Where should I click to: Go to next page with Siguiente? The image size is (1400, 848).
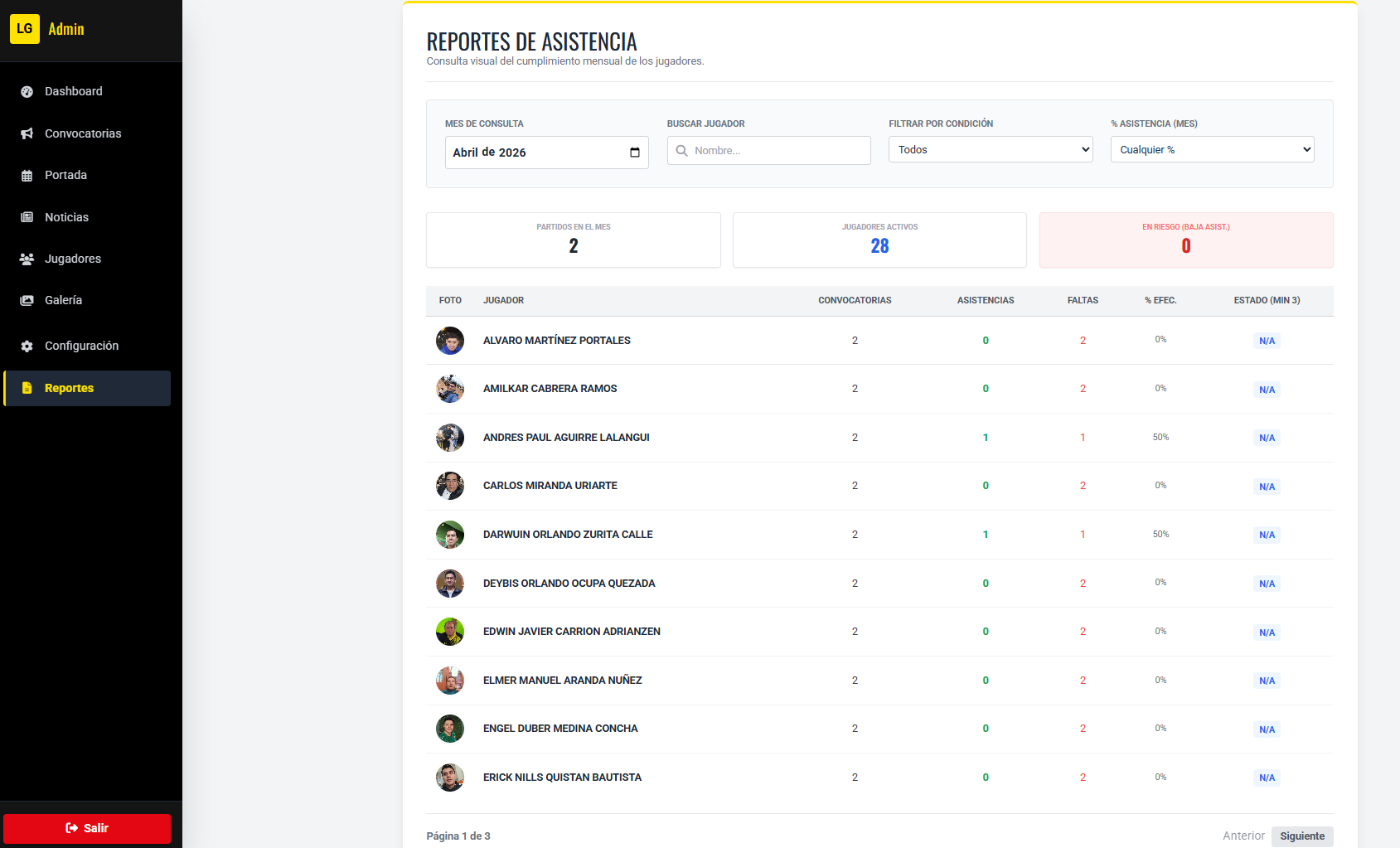1301,836
